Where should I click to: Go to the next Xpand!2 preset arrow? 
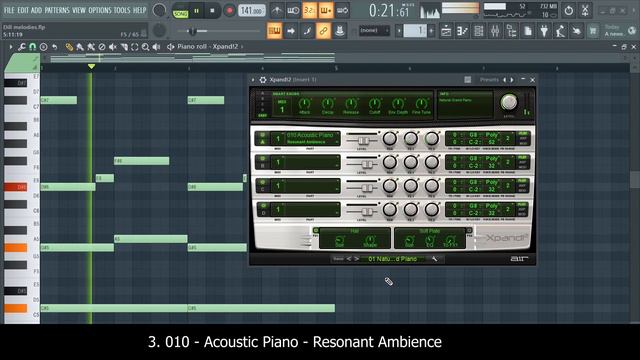tap(512, 80)
